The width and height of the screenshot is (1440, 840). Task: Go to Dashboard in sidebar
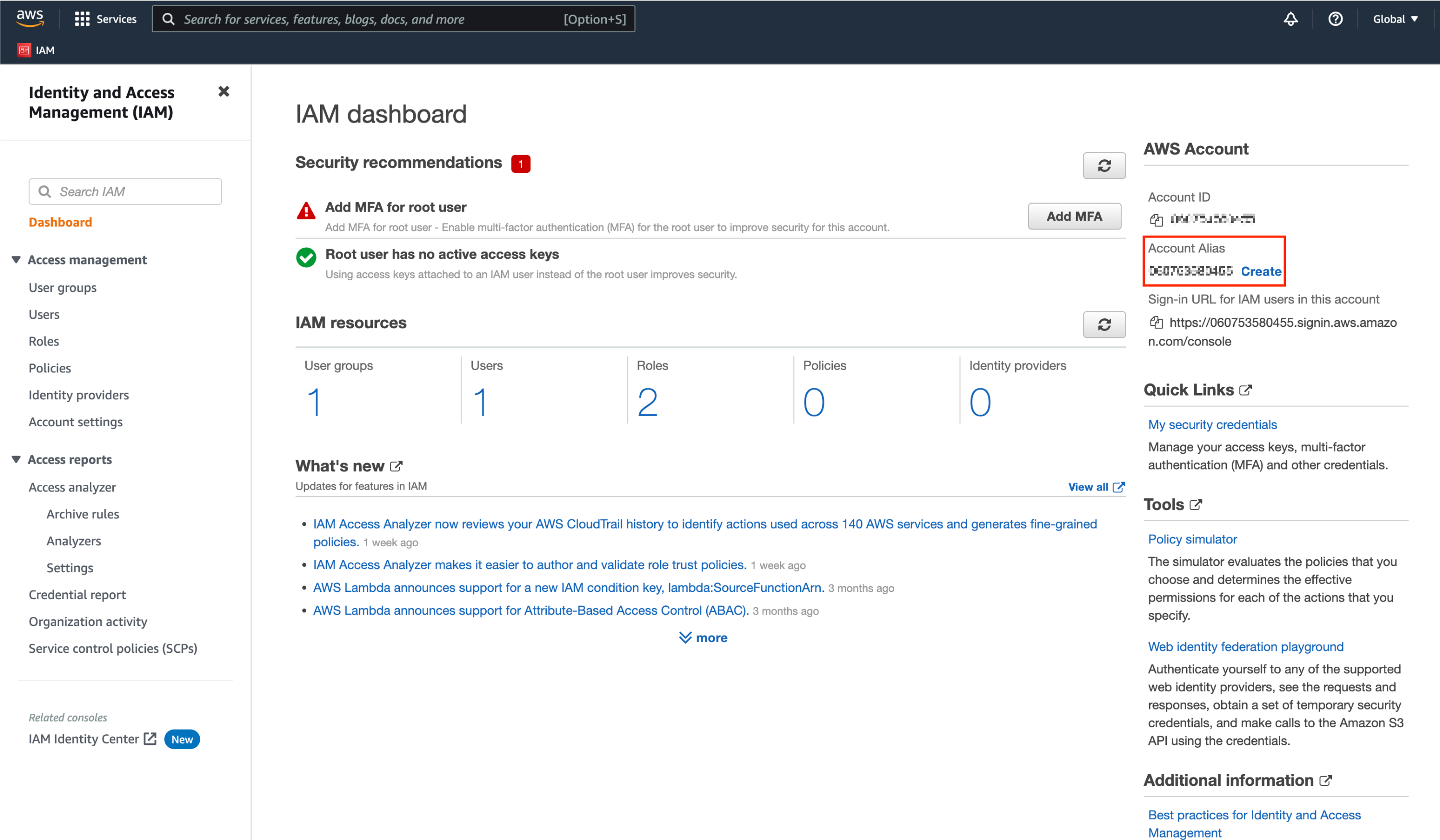pos(60,222)
